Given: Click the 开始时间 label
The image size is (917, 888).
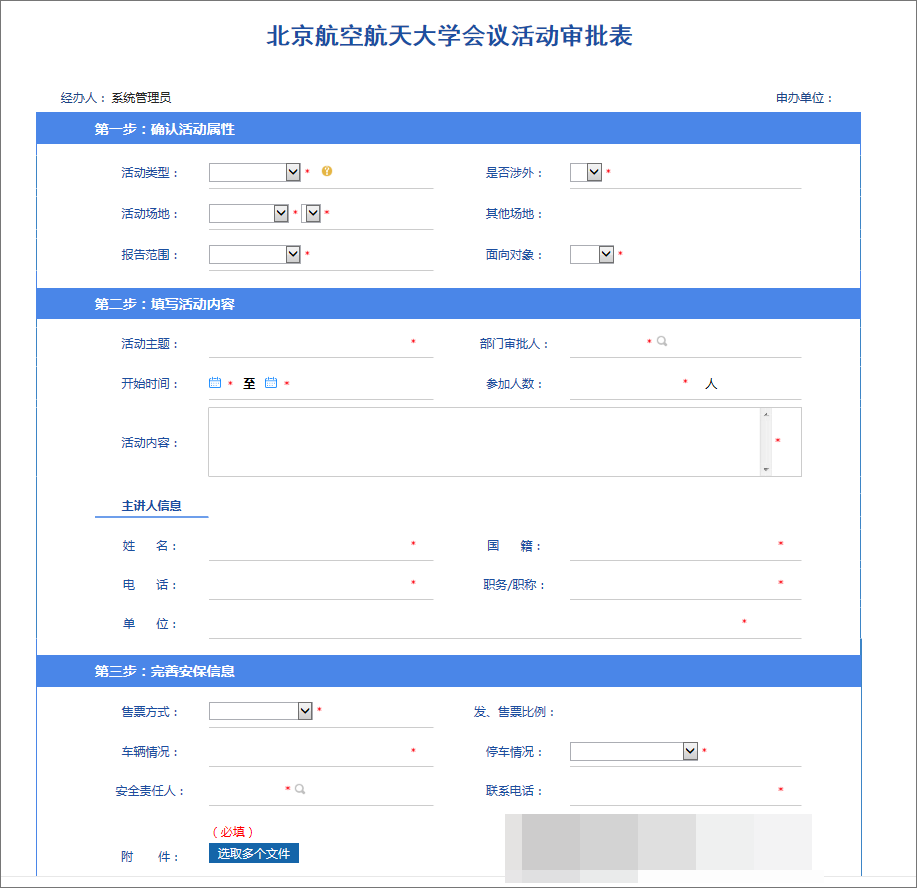Looking at the screenshot, I should pos(149,383).
